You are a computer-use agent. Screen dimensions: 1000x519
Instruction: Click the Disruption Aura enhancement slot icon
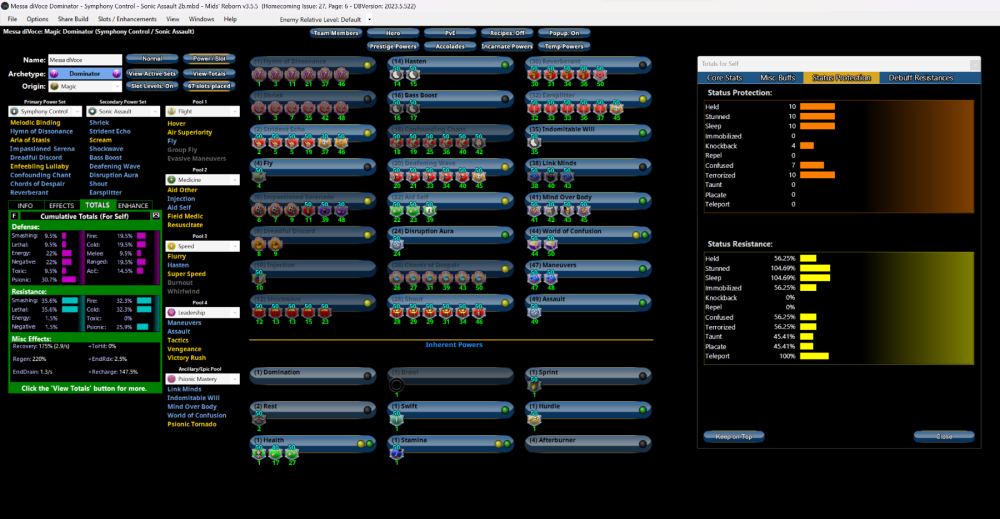397,243
